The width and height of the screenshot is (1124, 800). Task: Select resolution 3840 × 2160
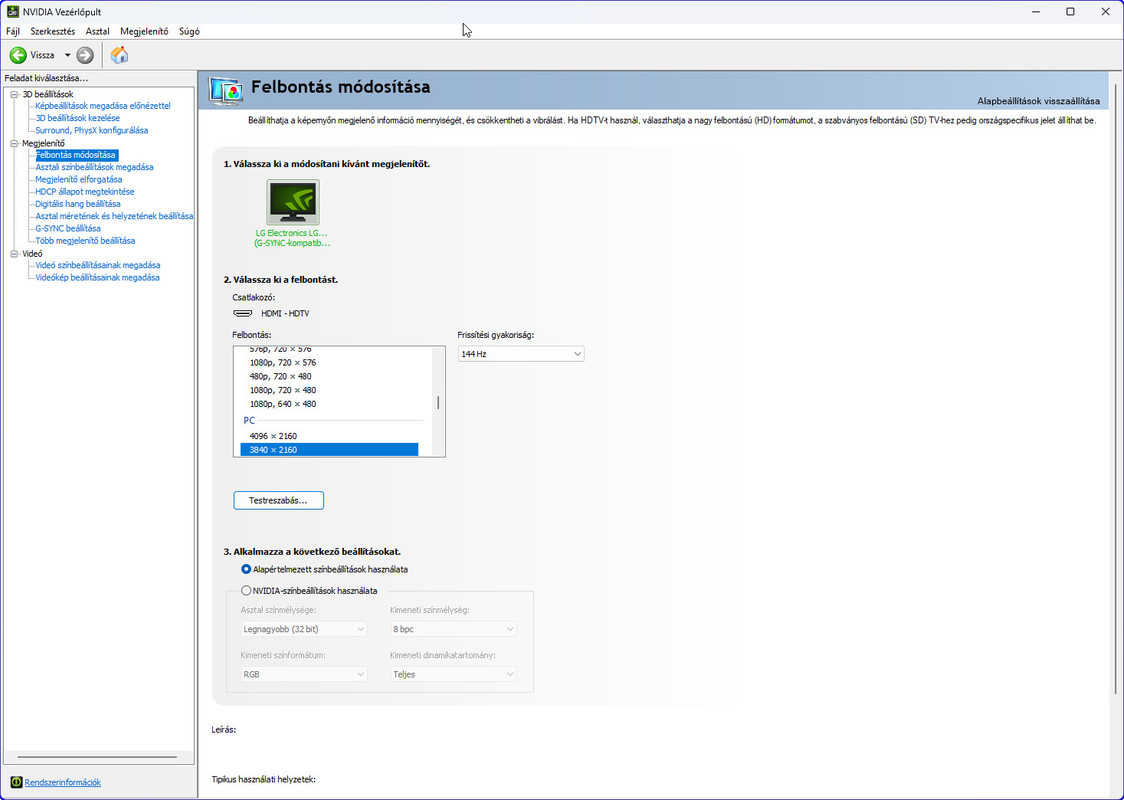coord(330,450)
